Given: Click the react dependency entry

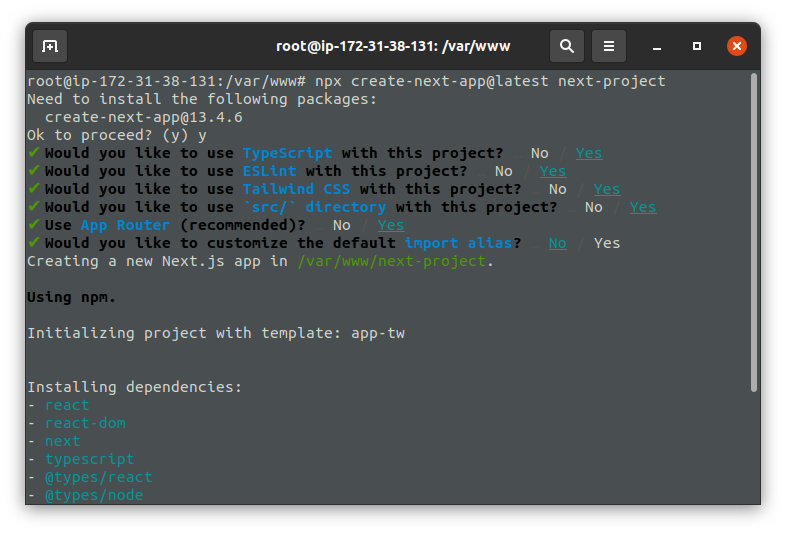Looking at the screenshot, I should (x=67, y=405).
